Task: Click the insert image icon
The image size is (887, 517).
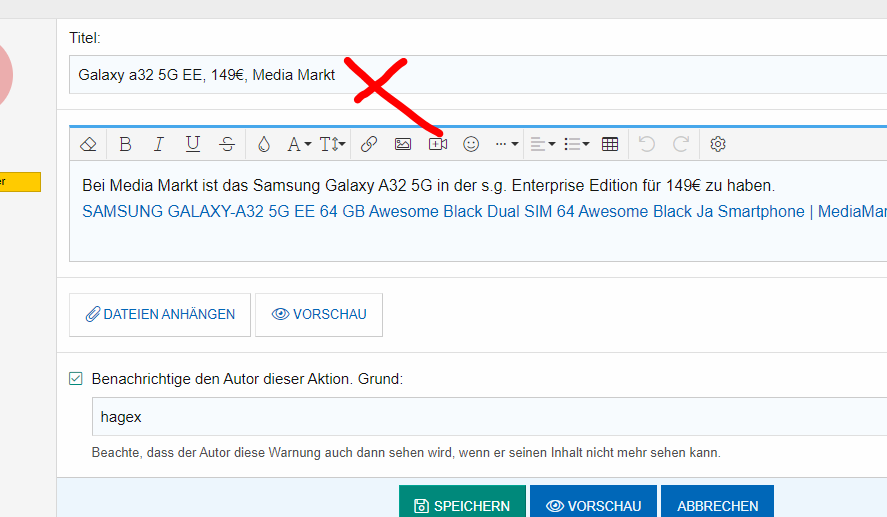Action: [403, 144]
